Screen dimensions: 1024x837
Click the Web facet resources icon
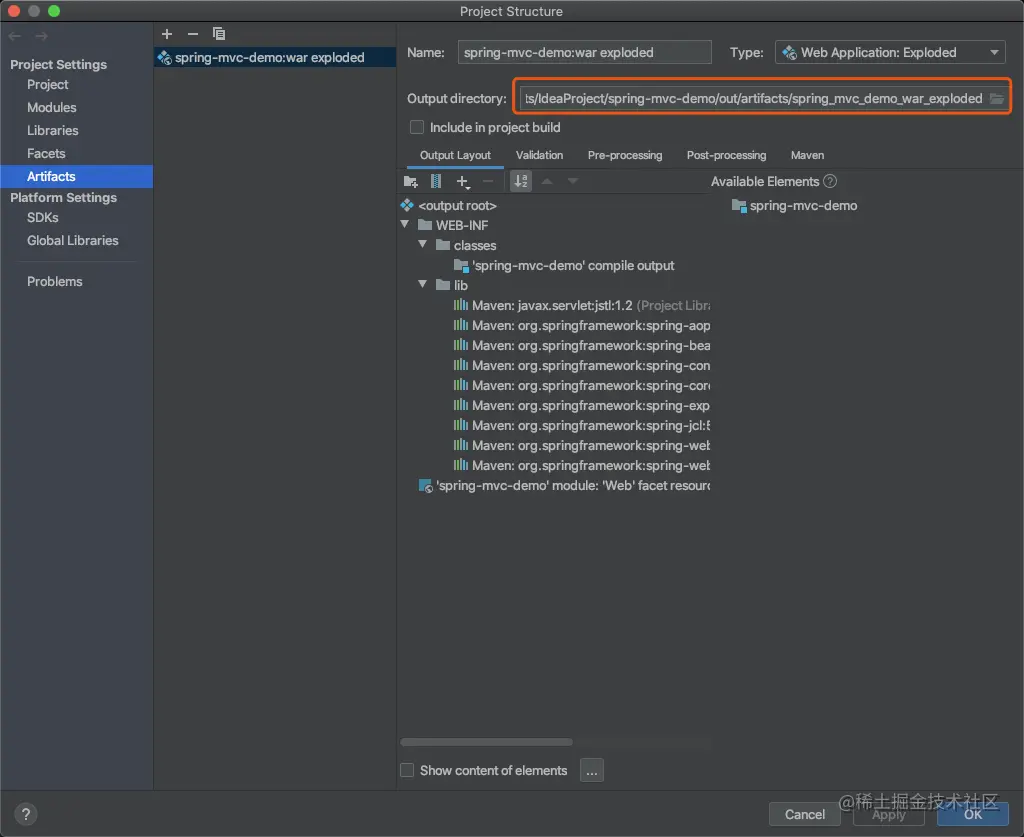(x=425, y=486)
